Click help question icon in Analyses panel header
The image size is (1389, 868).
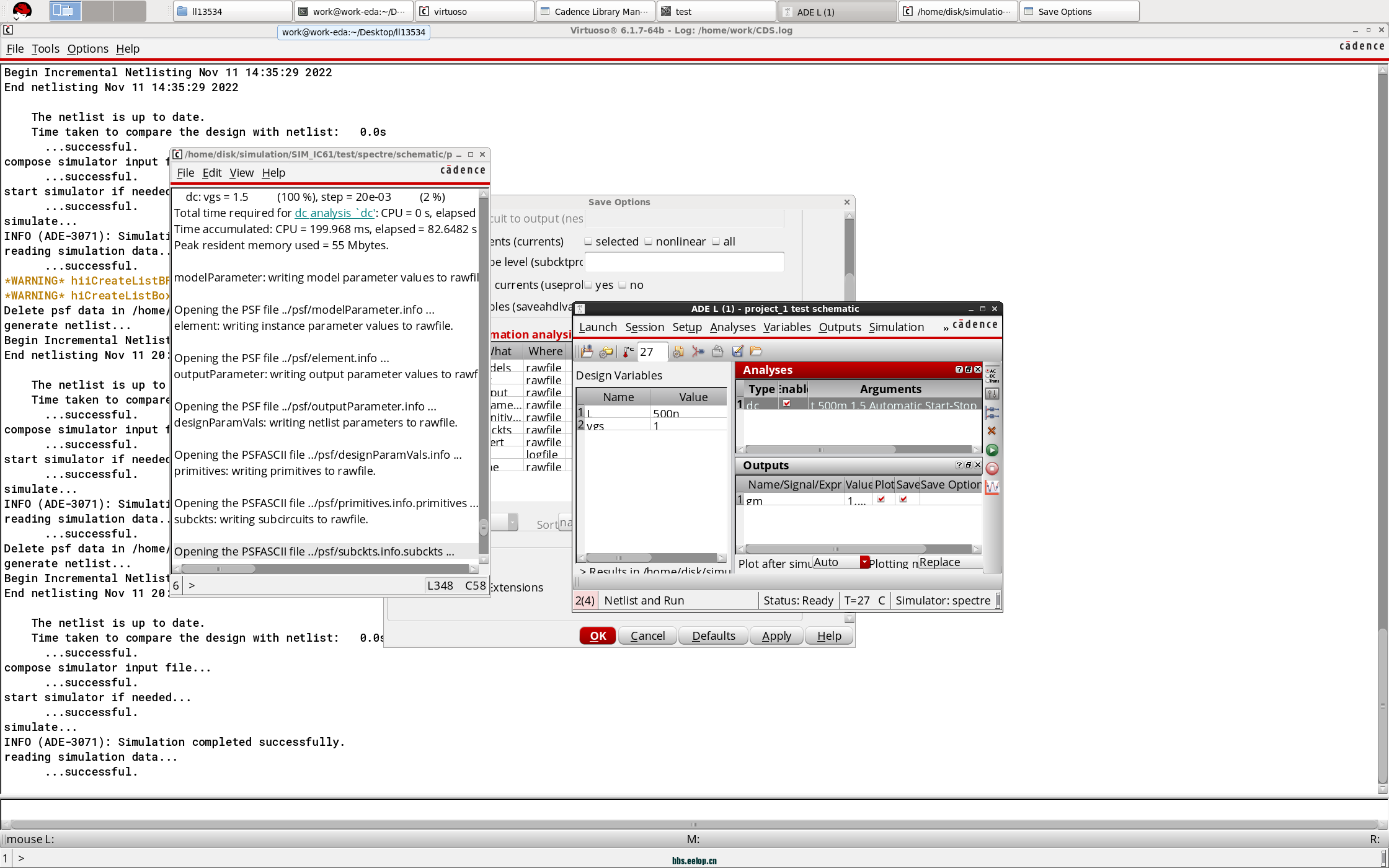click(x=959, y=370)
